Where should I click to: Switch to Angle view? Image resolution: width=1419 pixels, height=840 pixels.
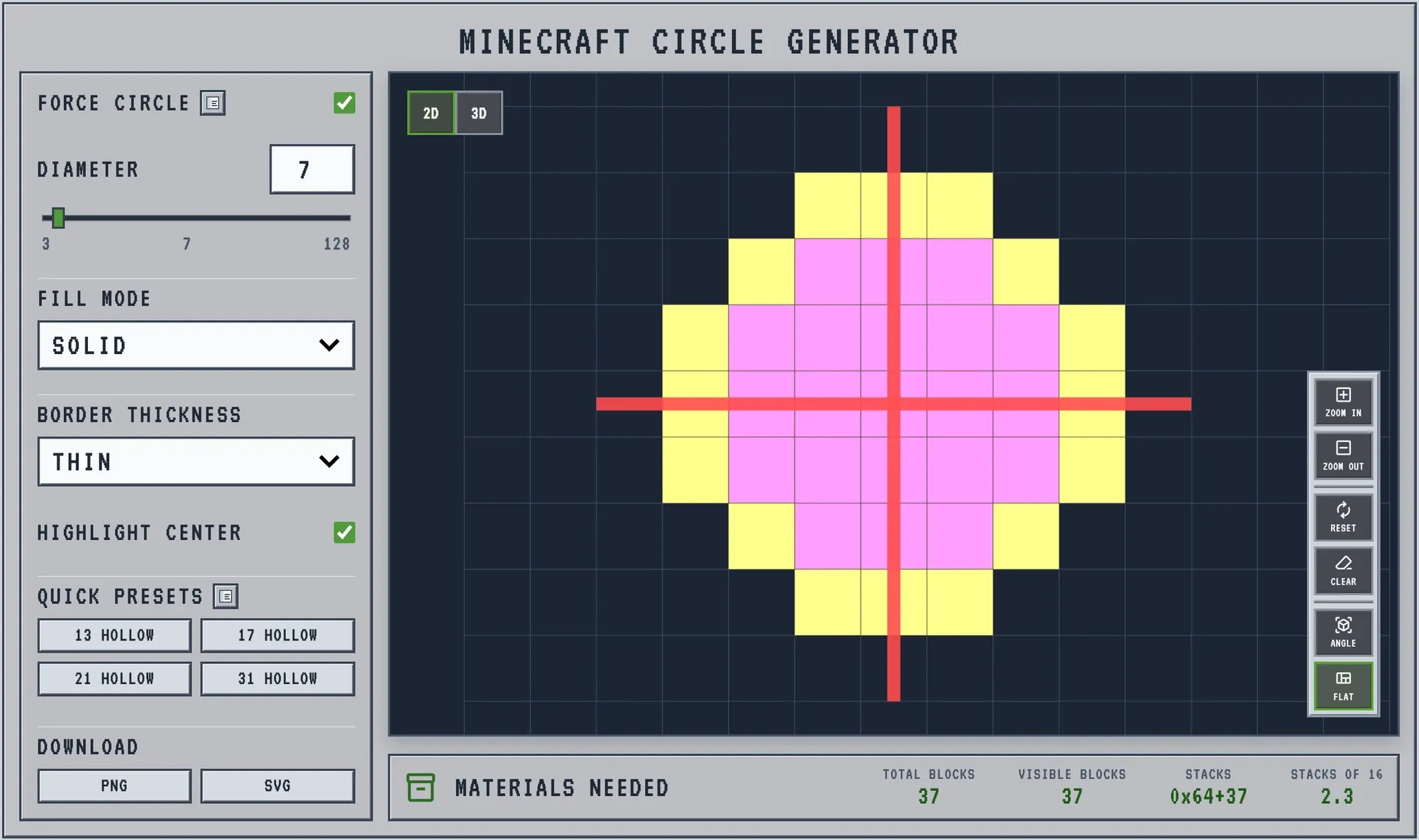[x=1343, y=633]
